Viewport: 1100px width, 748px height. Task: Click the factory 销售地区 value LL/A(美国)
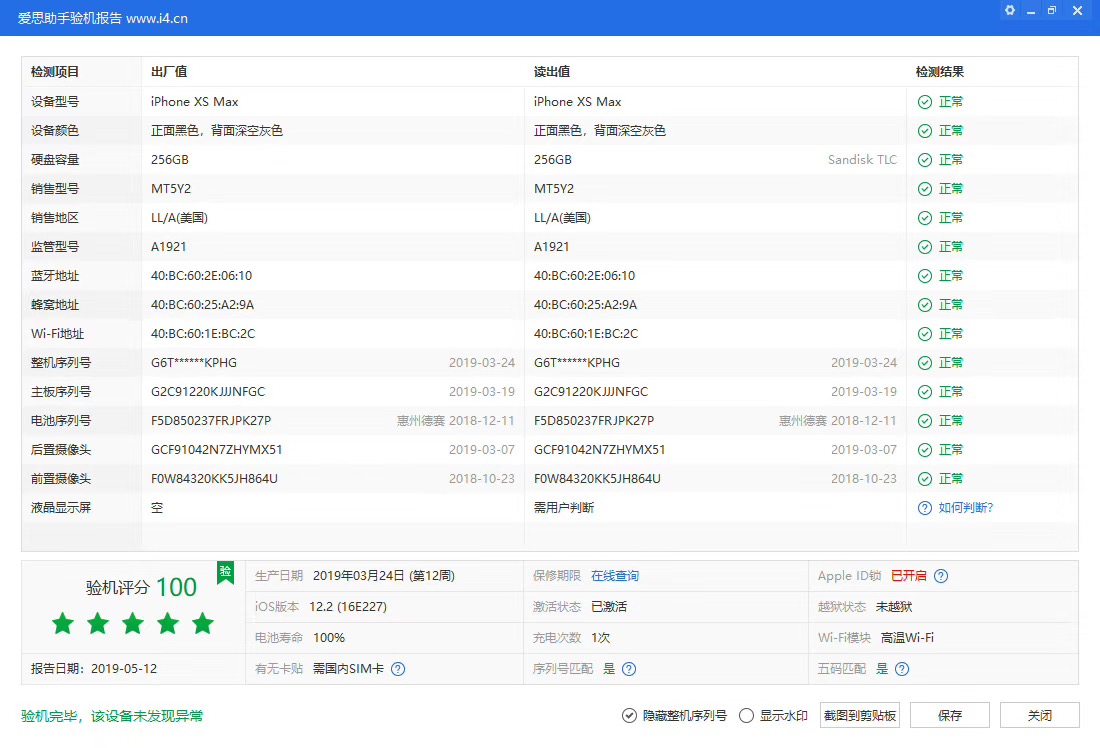coord(180,218)
